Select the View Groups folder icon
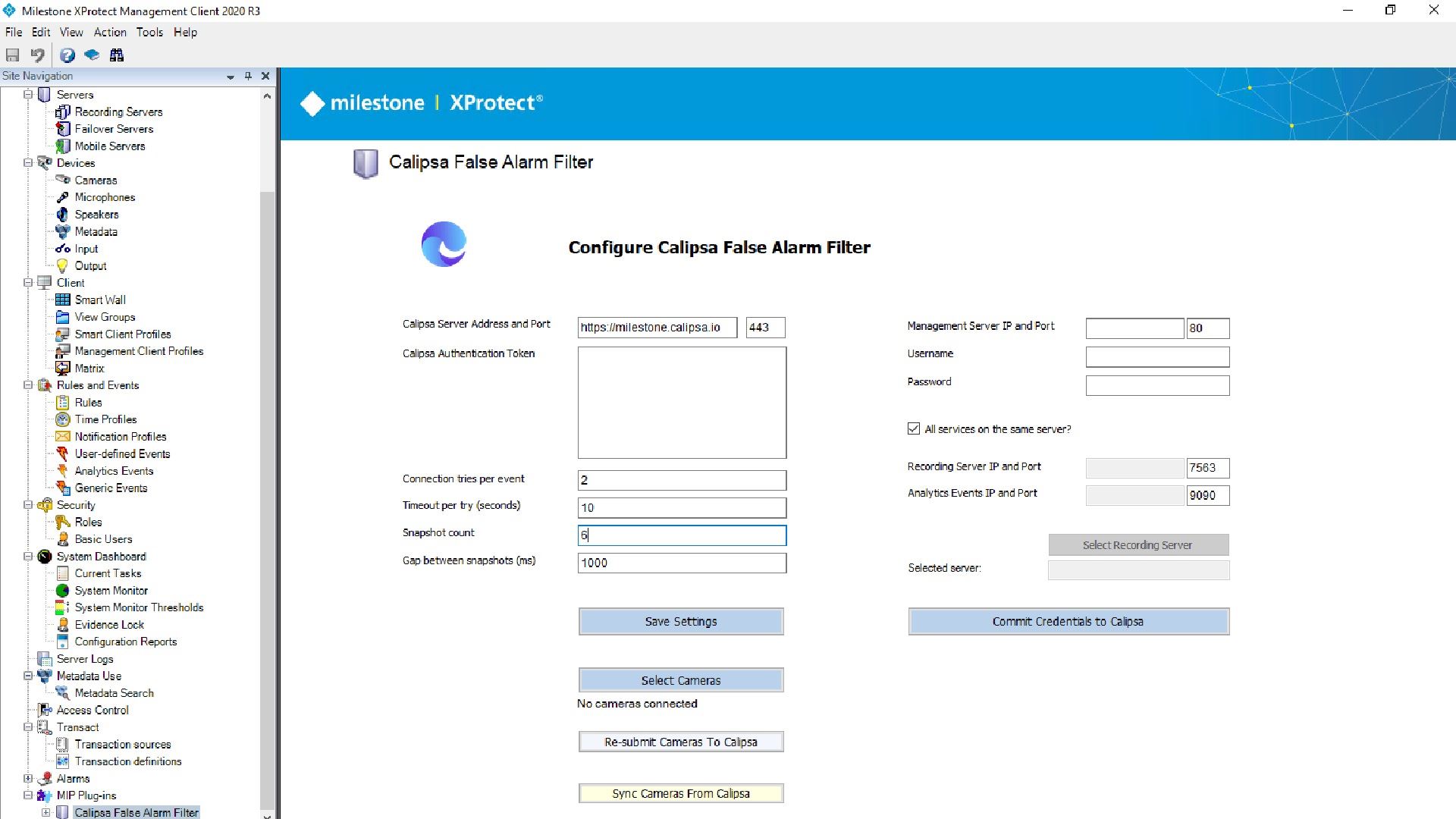1456x819 pixels. 63,317
